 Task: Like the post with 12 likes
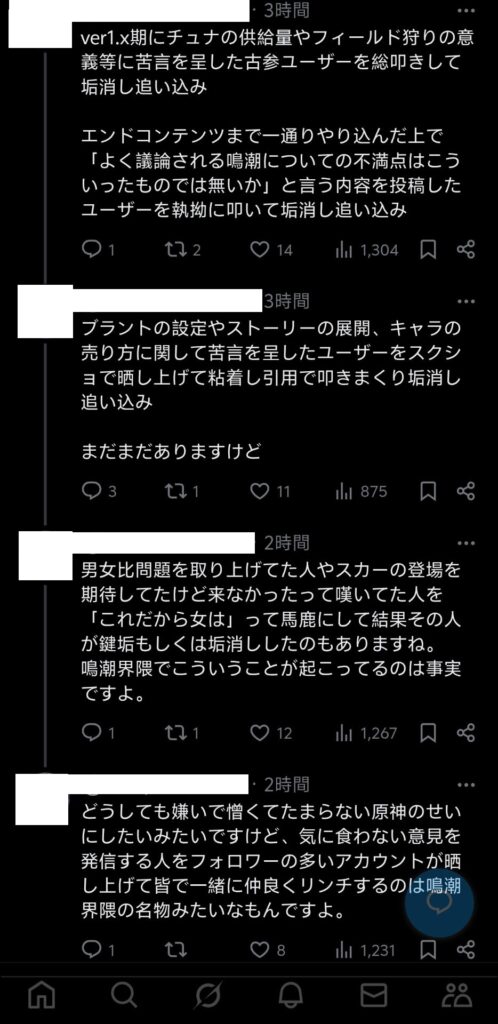[x=260, y=733]
